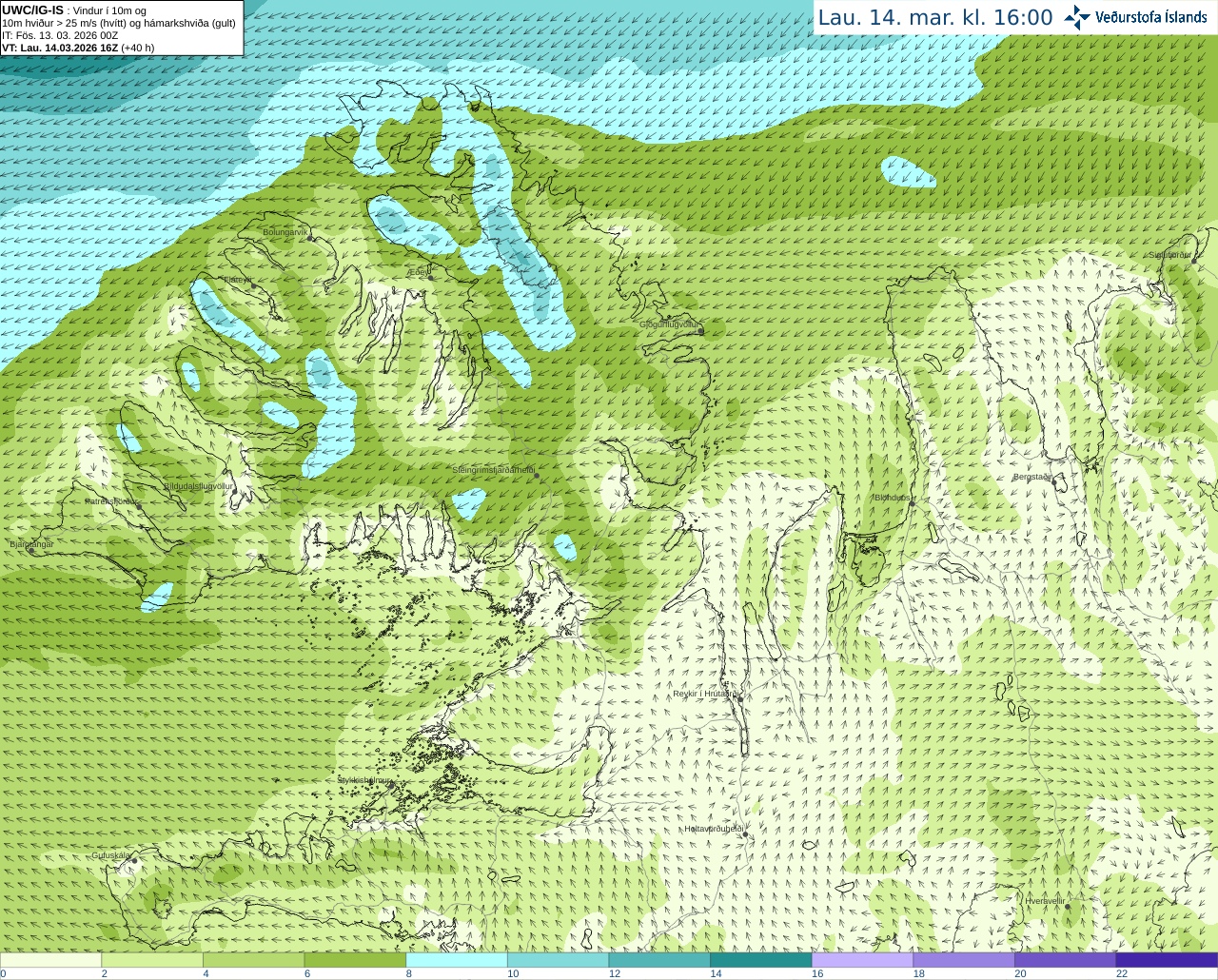Select the Gjögurflugvöllur station label
The image size is (1218, 980).
[x=670, y=324]
